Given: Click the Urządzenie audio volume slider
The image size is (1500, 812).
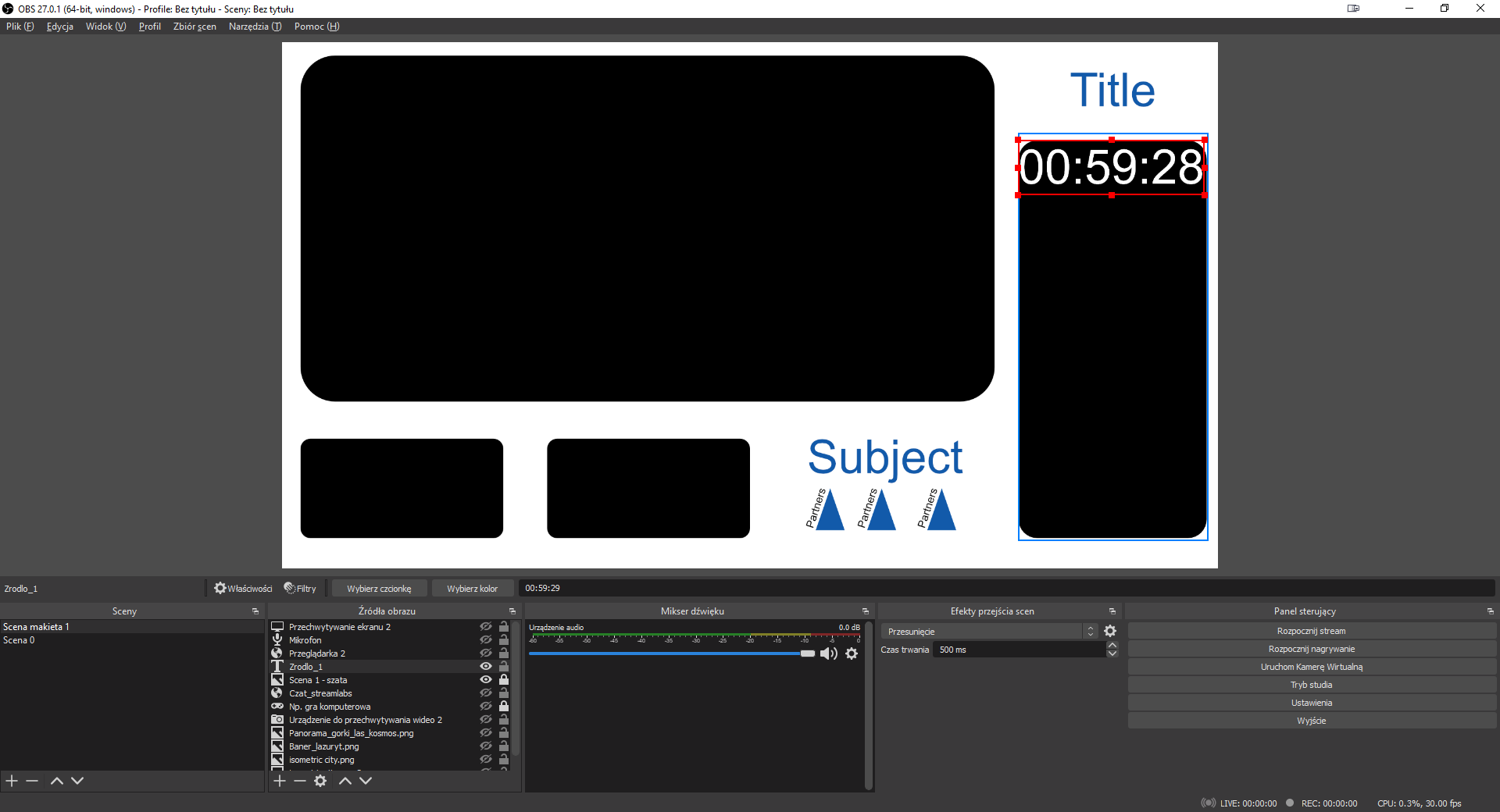Looking at the screenshot, I should click(672, 654).
